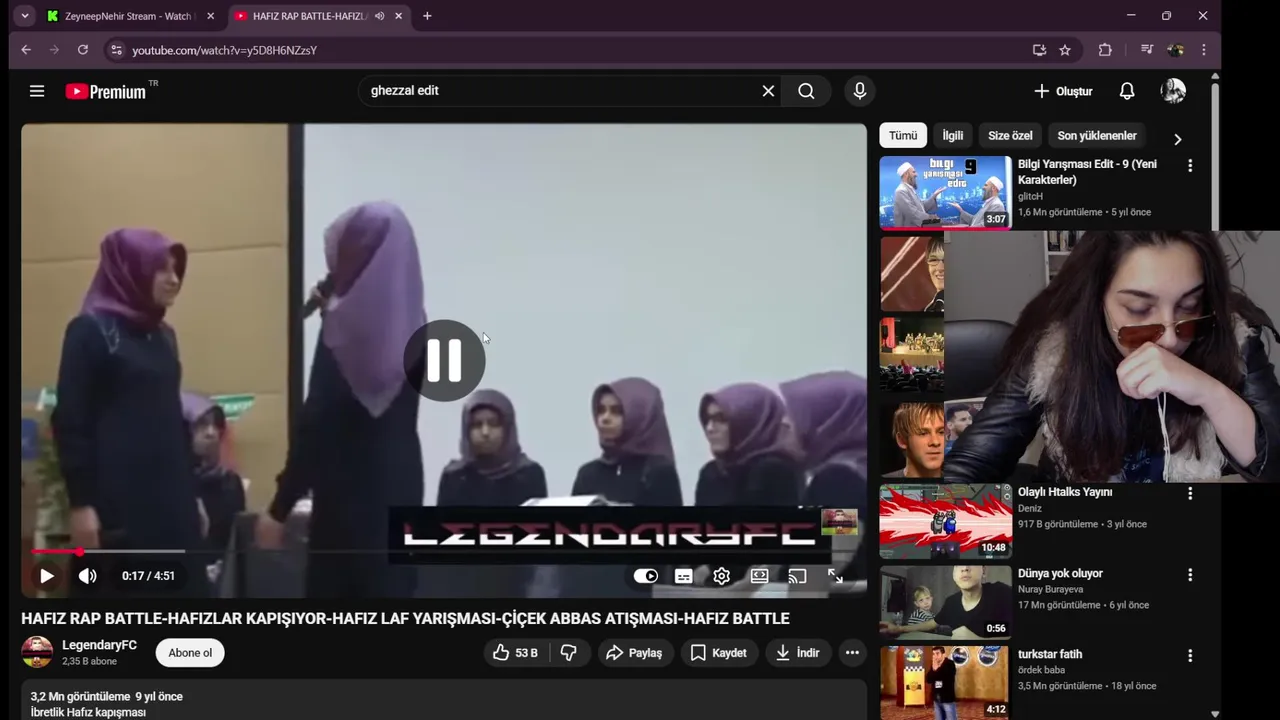This screenshot has height=720, width=1280.
Task: Open more actions three-dot menu under video
Action: [852, 653]
